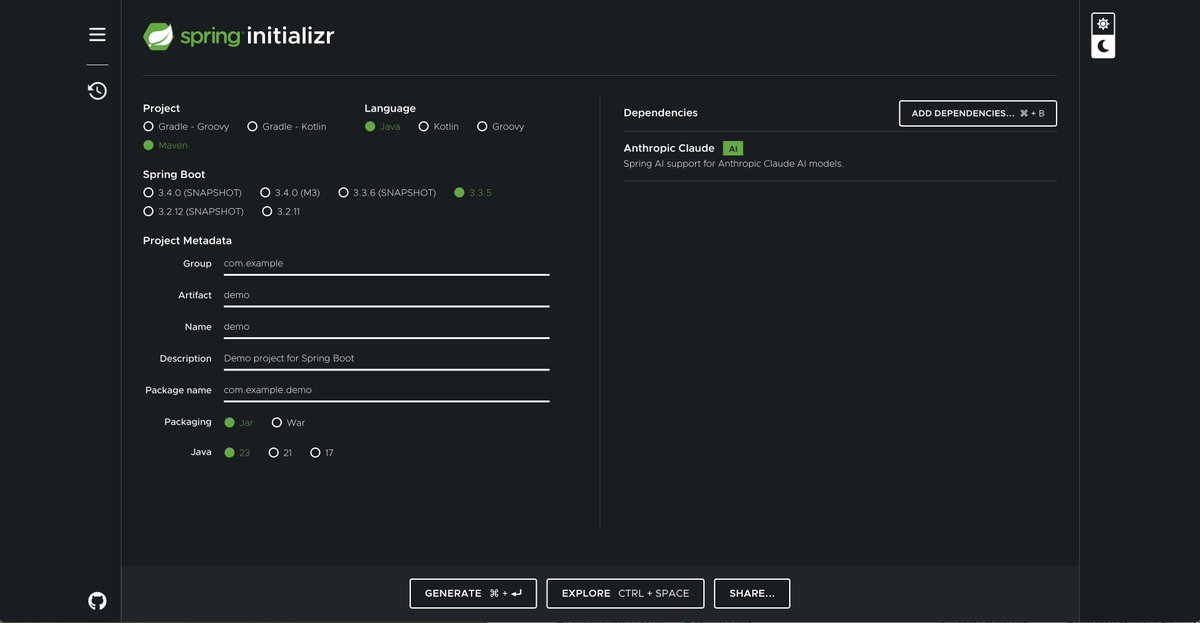Edit the Name field
Viewport: 1200px width, 623px height.
(386, 327)
